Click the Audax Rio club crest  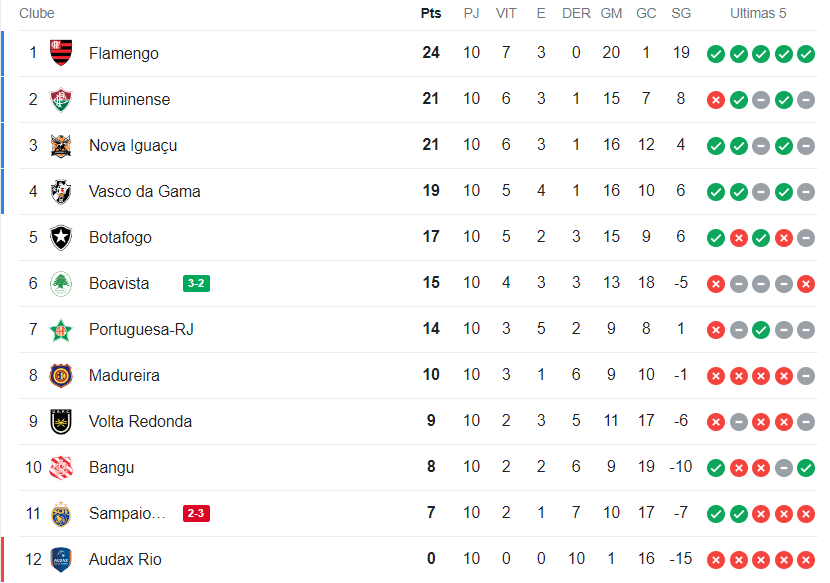(x=61, y=559)
